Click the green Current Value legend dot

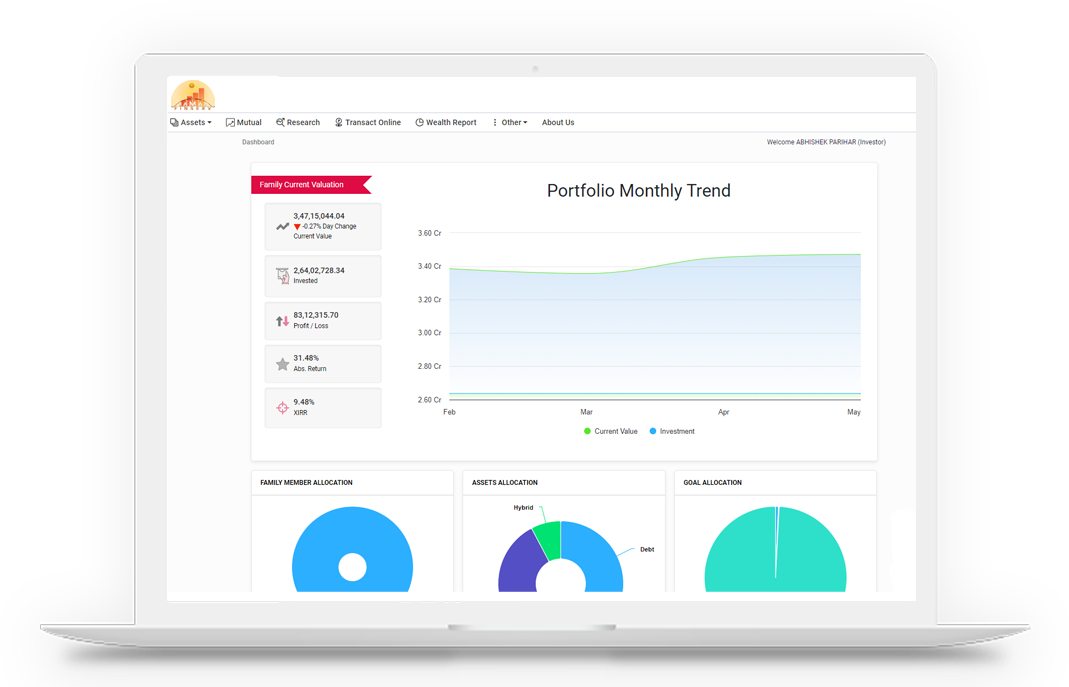[588, 431]
